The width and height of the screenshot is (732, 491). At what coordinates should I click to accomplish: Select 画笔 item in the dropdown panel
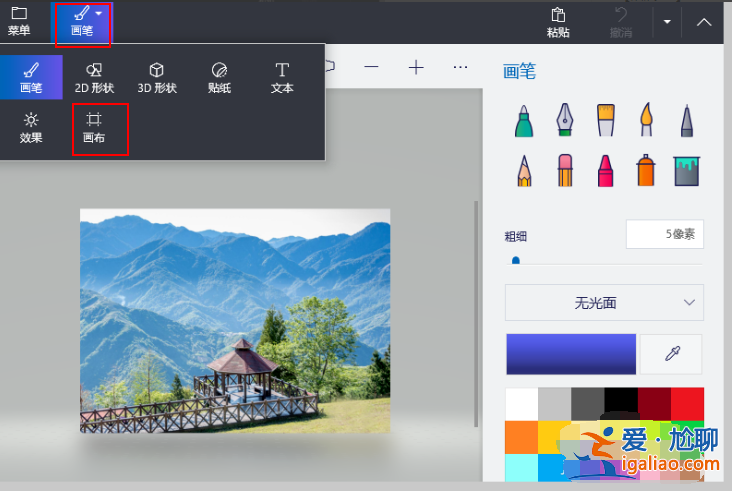point(31,77)
